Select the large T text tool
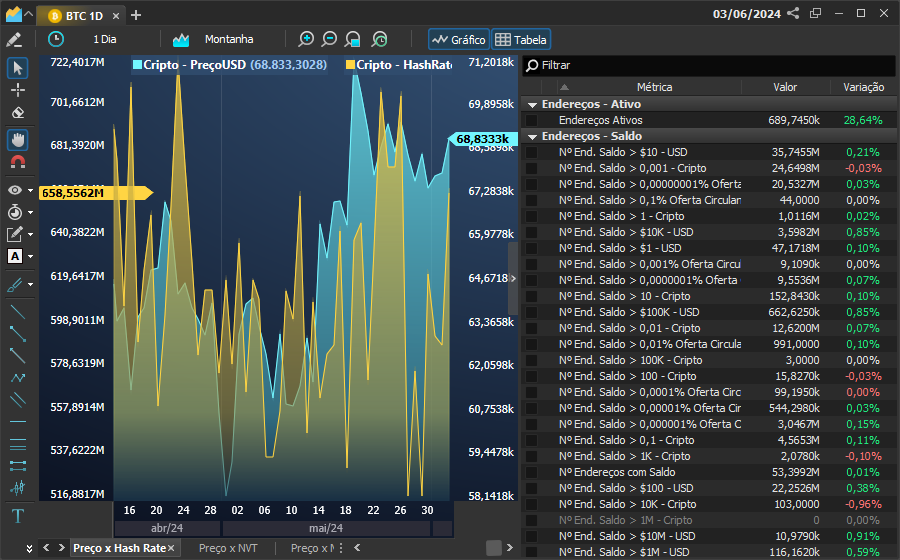 [18, 516]
